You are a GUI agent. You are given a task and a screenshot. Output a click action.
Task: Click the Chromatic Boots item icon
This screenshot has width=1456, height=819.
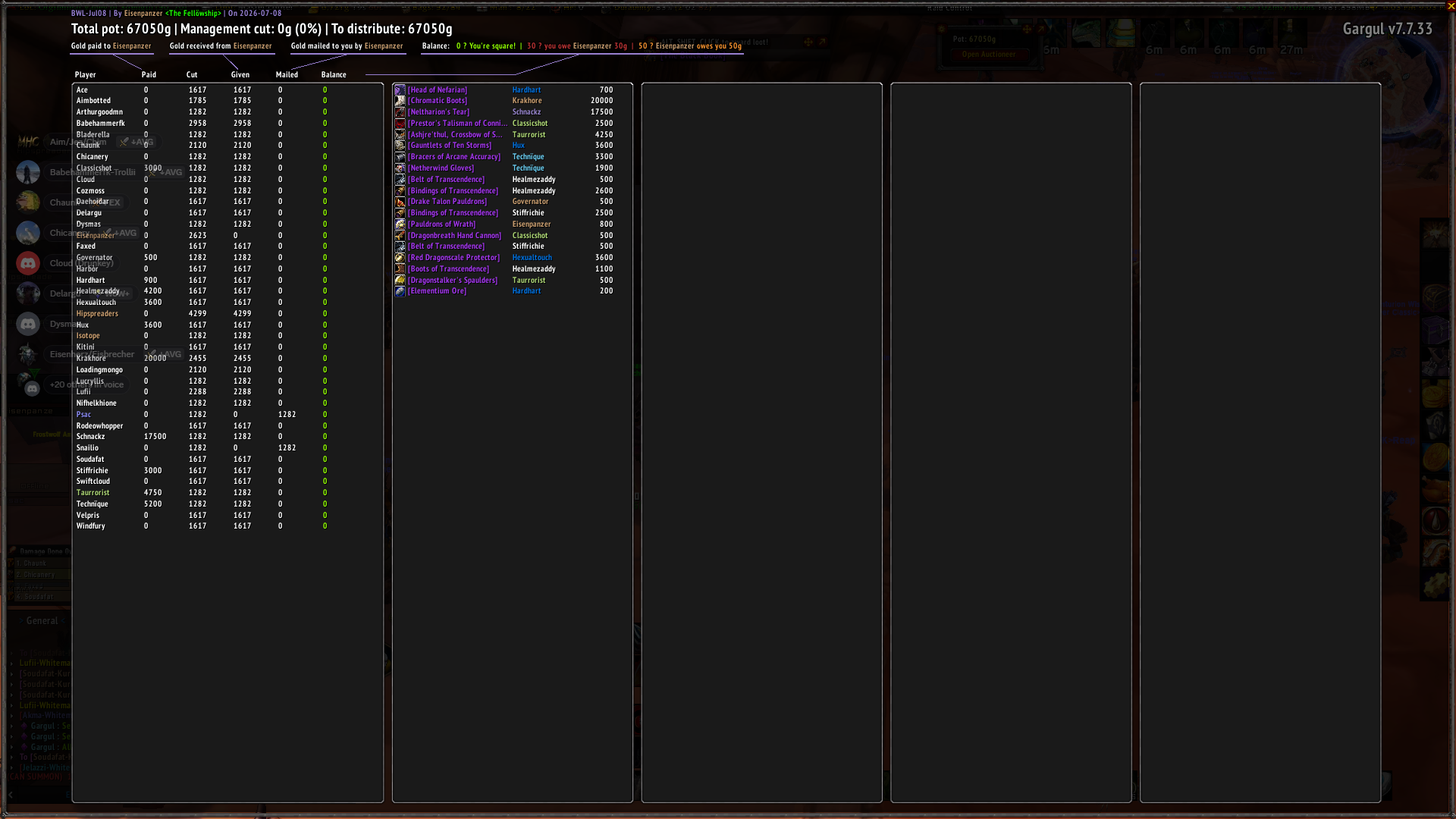click(400, 101)
